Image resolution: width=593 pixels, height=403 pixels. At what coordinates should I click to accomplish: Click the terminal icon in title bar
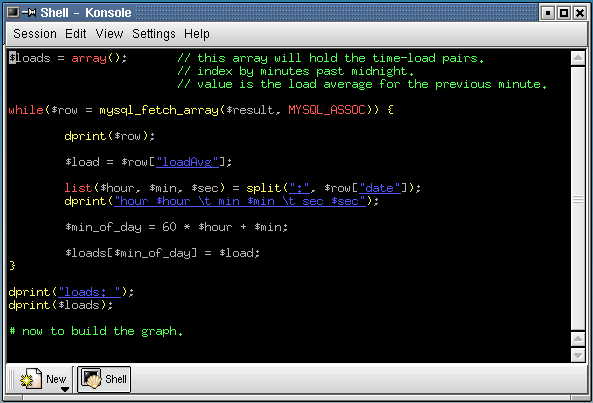click(x=12, y=12)
